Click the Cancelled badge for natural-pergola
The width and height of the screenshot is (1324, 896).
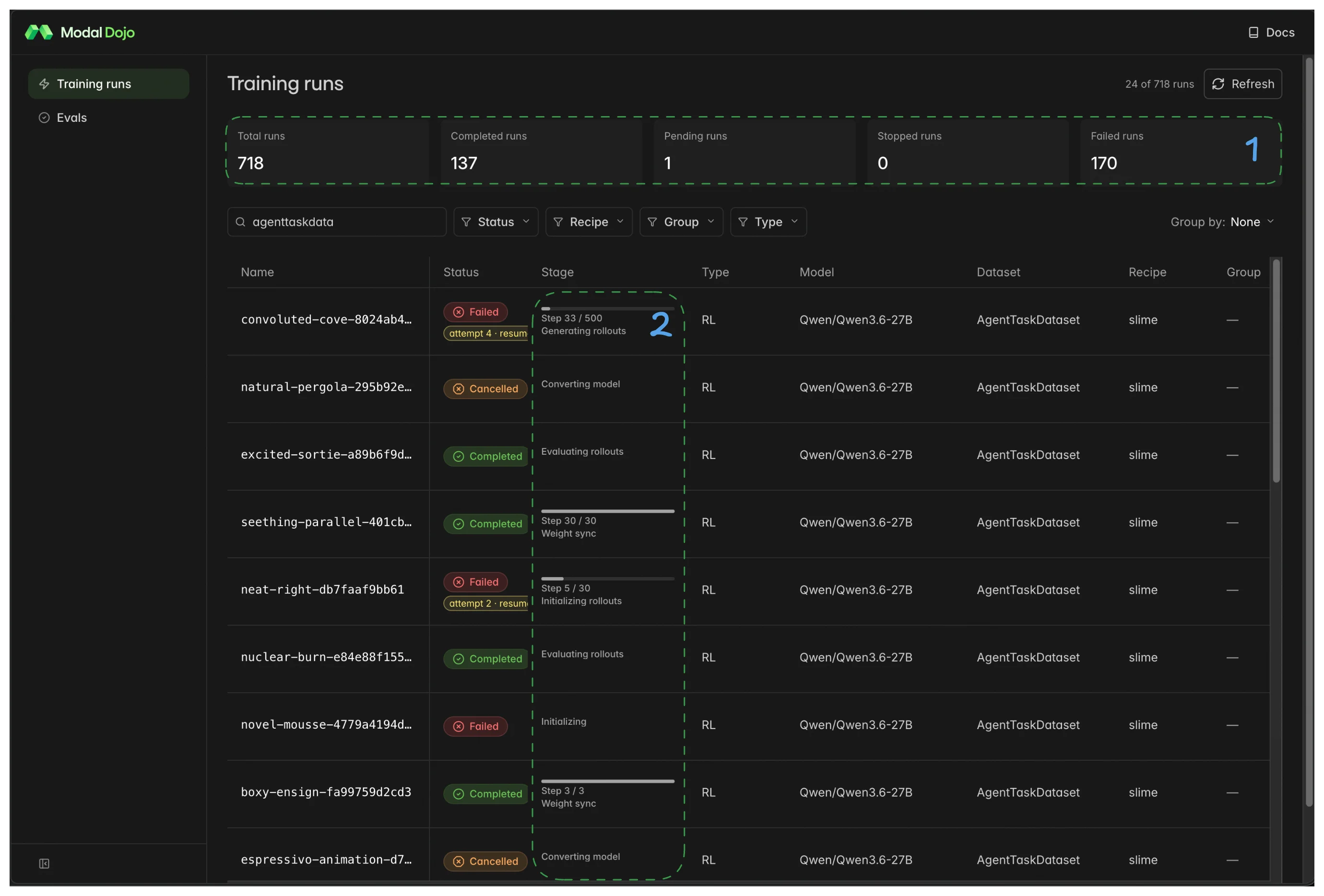(x=485, y=389)
